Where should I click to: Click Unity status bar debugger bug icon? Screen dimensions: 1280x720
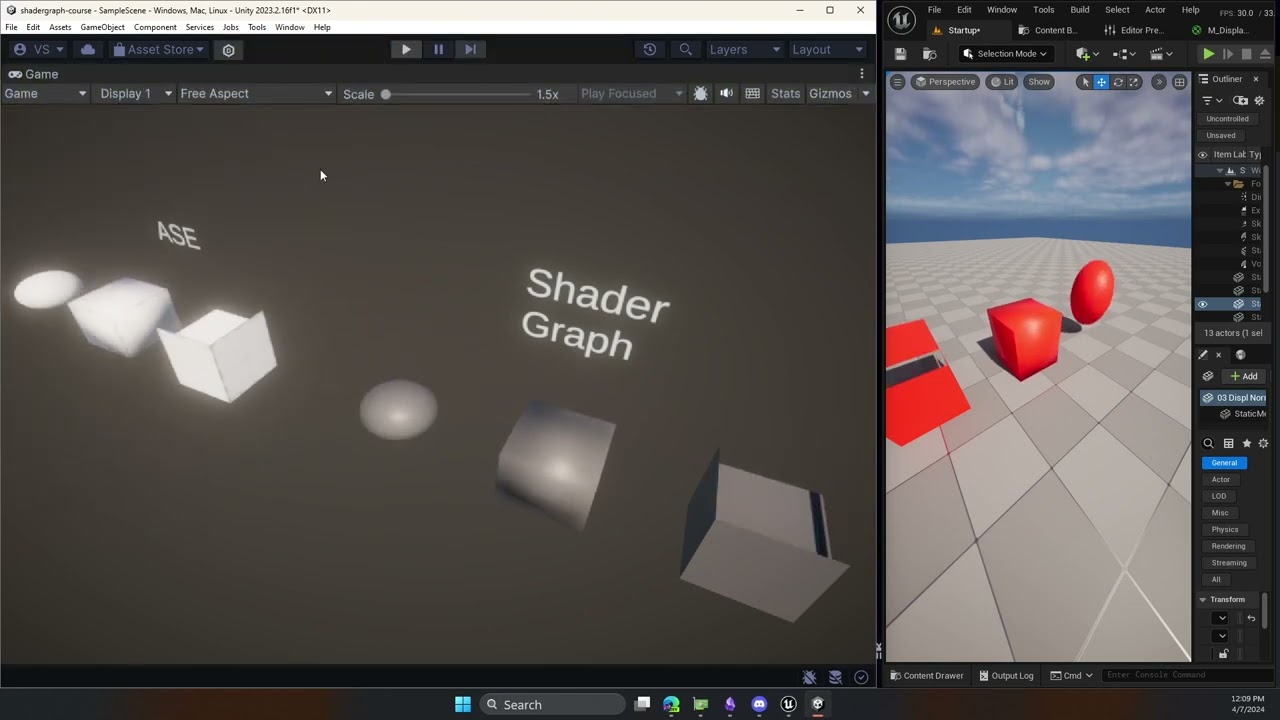810,677
